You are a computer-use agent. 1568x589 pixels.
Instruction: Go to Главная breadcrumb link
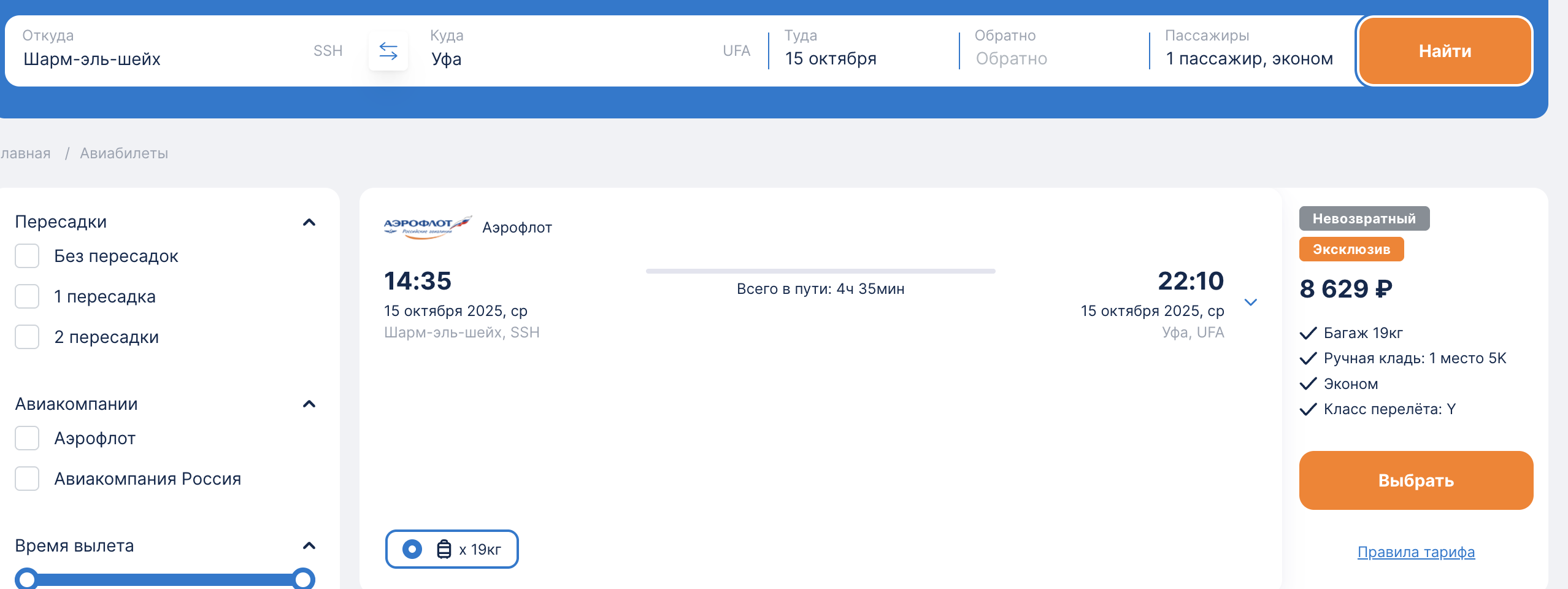[x=25, y=153]
